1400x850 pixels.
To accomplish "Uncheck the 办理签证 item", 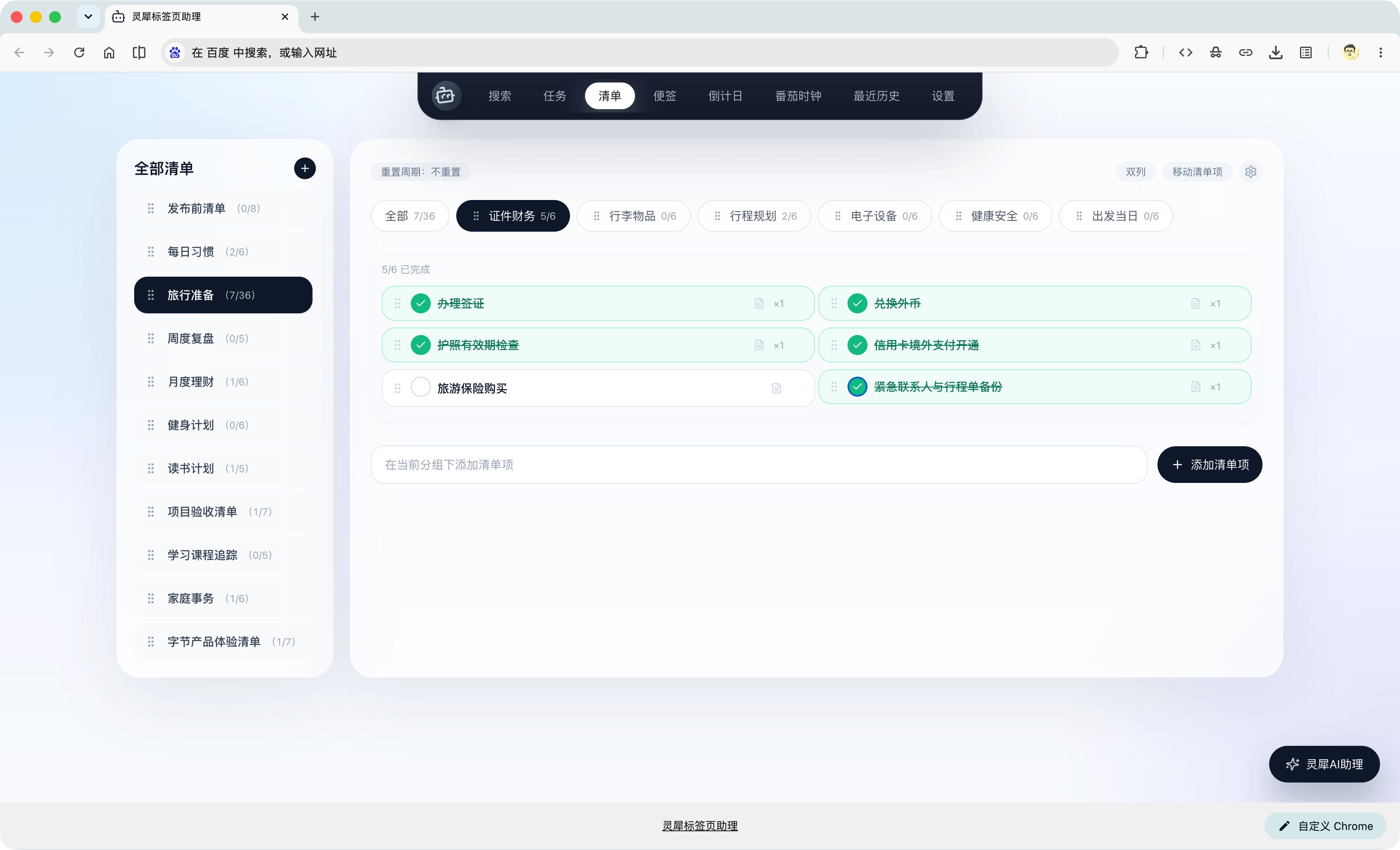I will (x=420, y=303).
